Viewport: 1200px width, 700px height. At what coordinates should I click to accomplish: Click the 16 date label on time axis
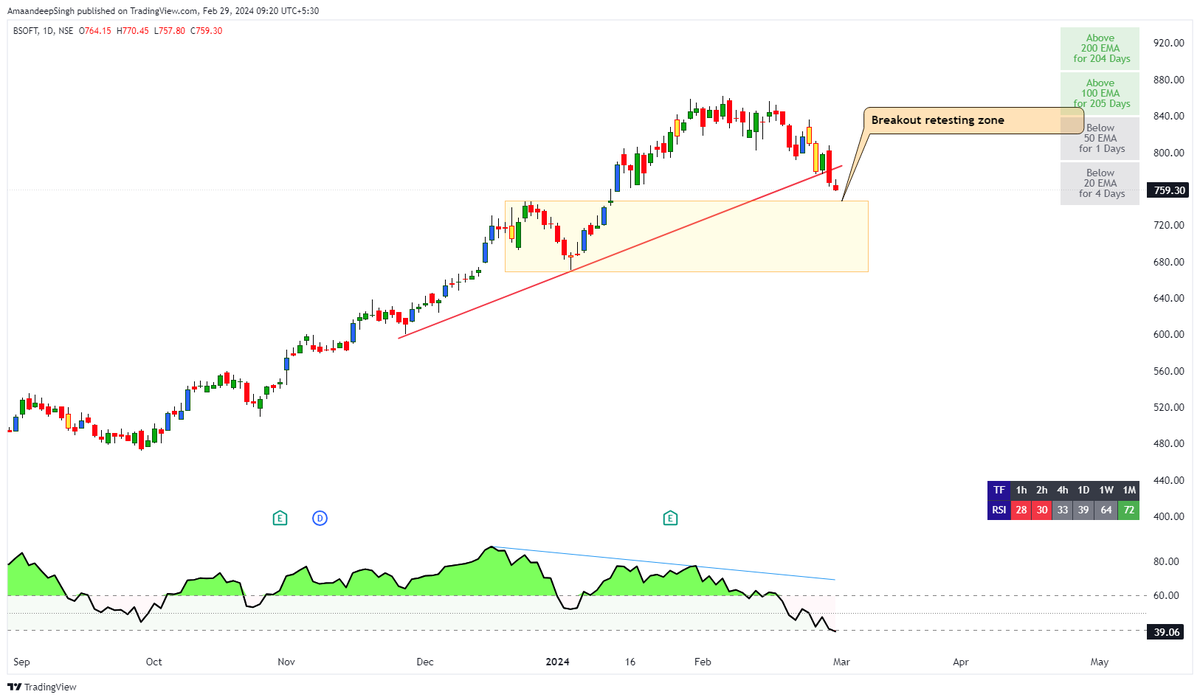point(630,662)
